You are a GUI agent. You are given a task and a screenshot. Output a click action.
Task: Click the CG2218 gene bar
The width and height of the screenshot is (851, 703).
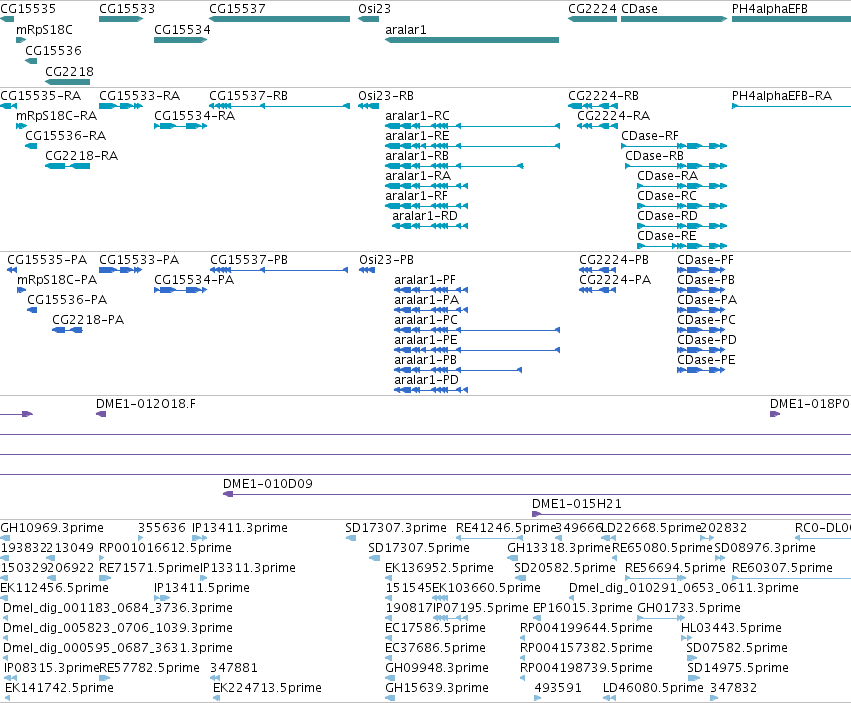(67, 82)
